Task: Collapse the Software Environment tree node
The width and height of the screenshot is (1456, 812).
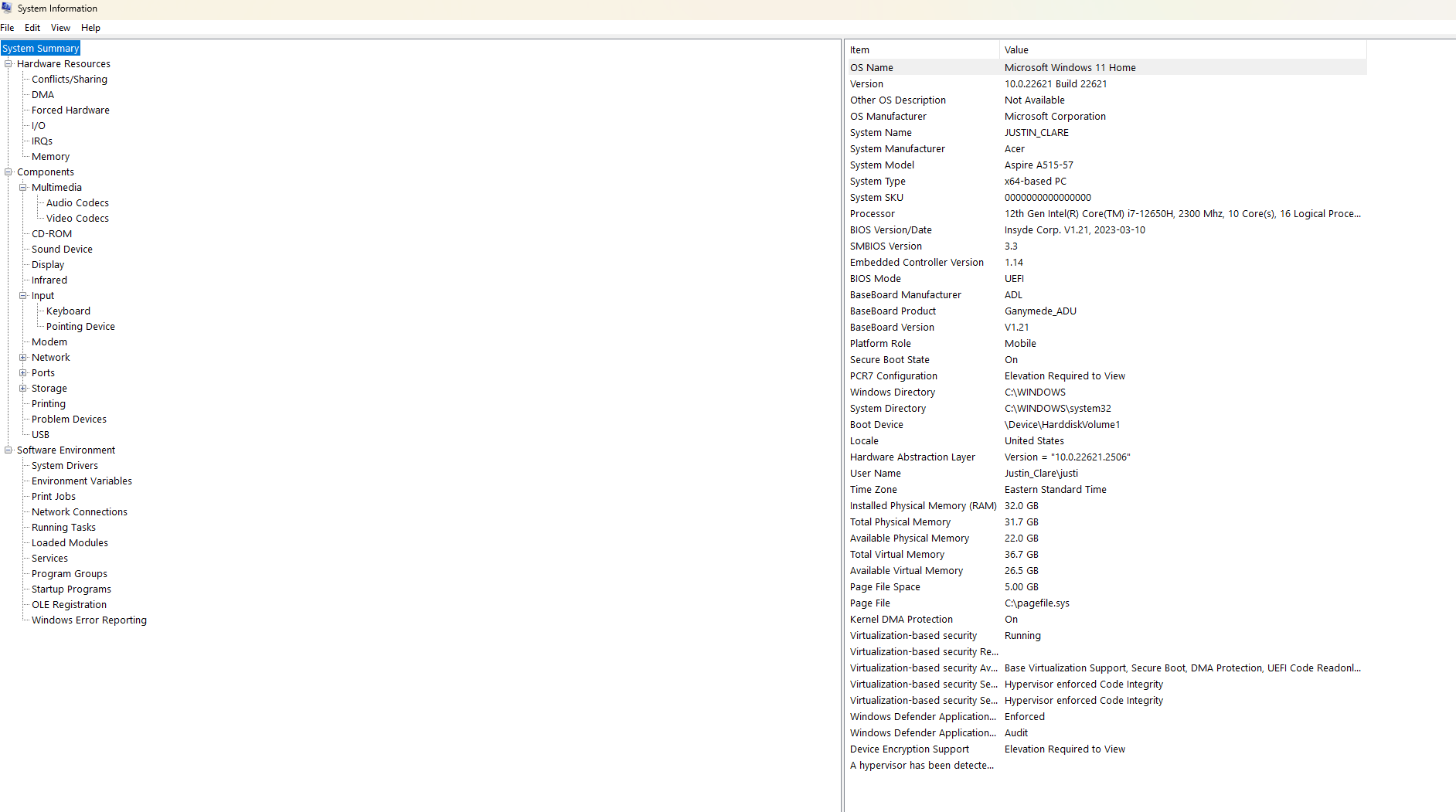Action: pyautogui.click(x=9, y=450)
